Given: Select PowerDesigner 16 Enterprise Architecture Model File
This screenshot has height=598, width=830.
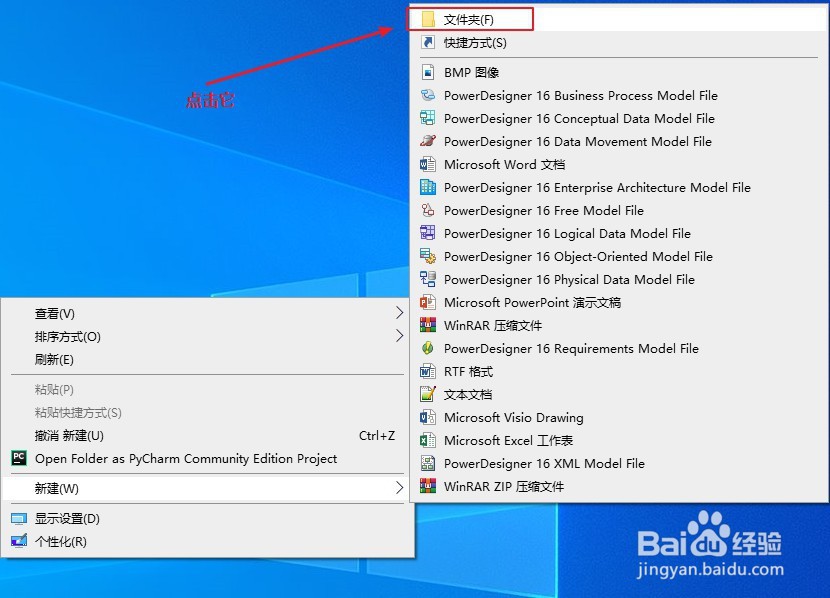Looking at the screenshot, I should pyautogui.click(x=619, y=187).
